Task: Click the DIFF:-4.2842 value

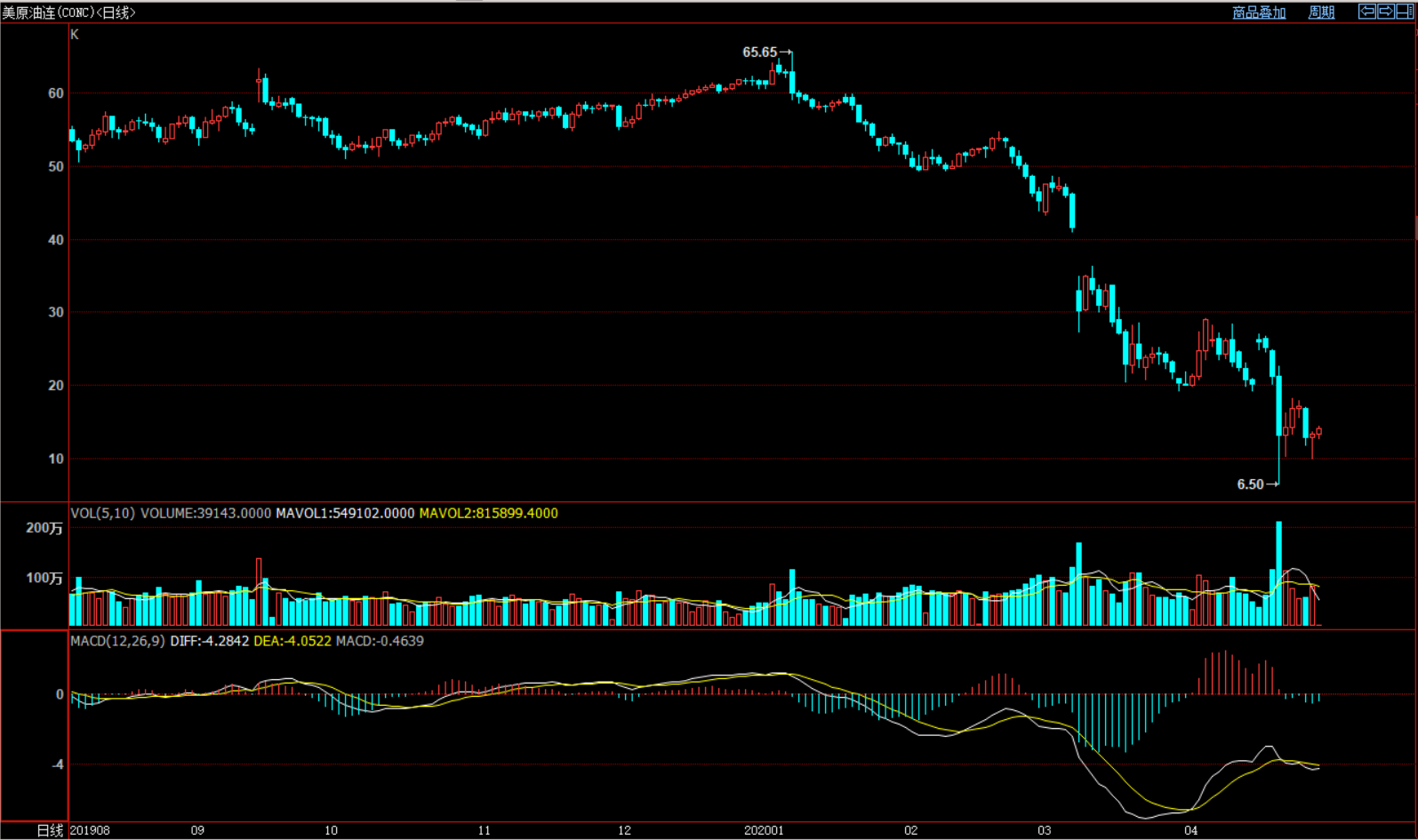Action: tap(210, 641)
